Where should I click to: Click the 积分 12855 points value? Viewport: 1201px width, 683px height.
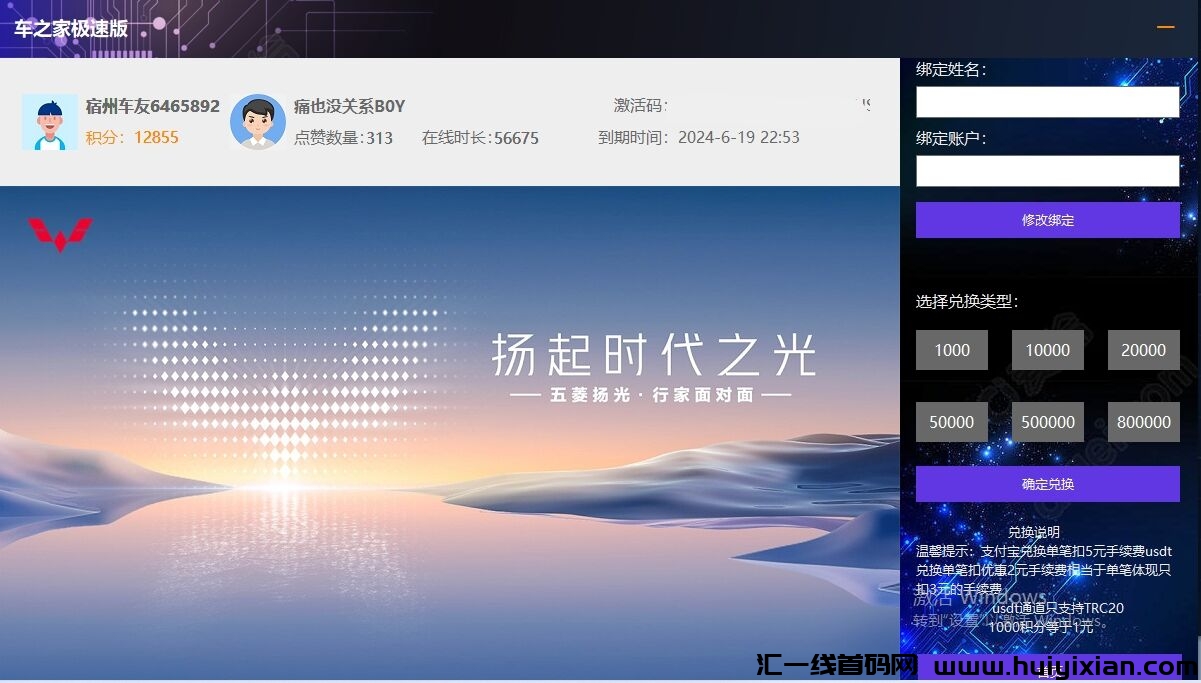pyautogui.click(x=155, y=138)
